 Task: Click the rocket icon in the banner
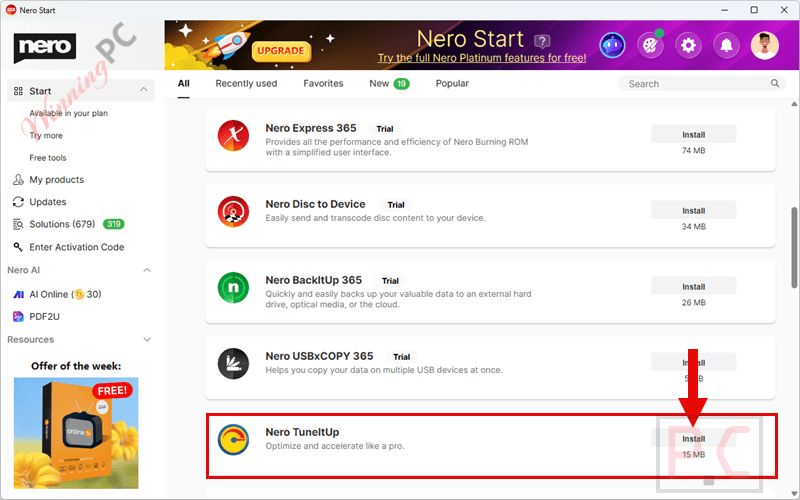tap(230, 46)
